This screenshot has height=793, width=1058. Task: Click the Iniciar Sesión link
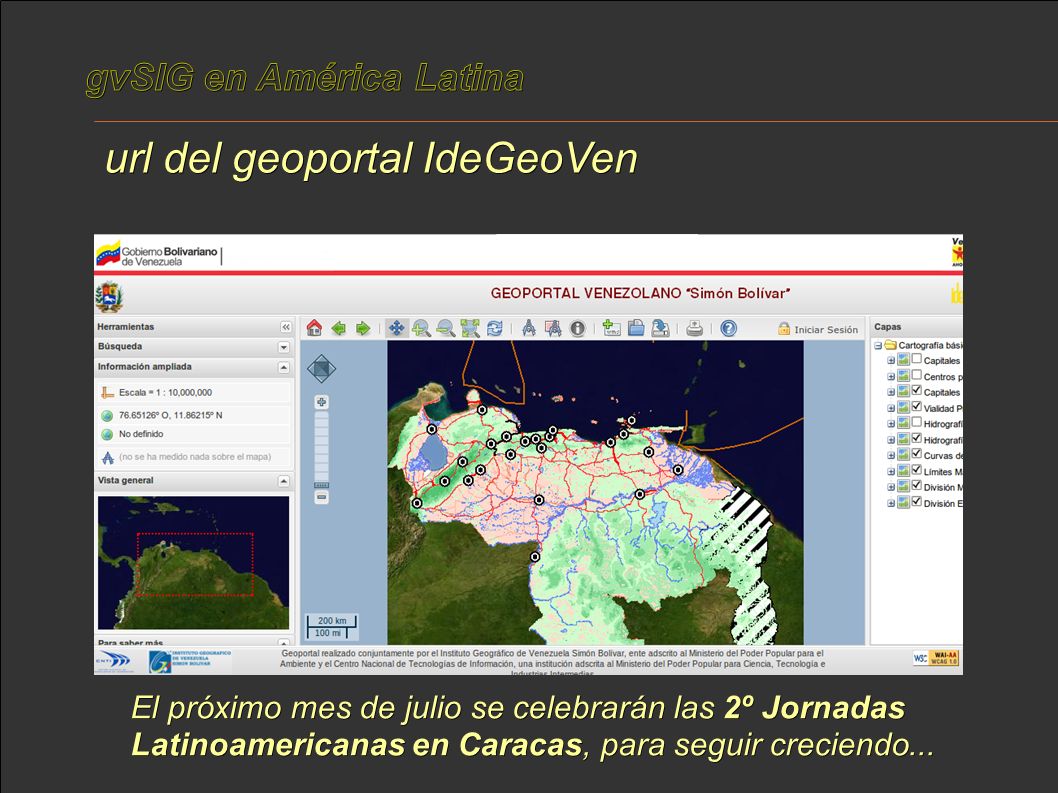(x=826, y=329)
